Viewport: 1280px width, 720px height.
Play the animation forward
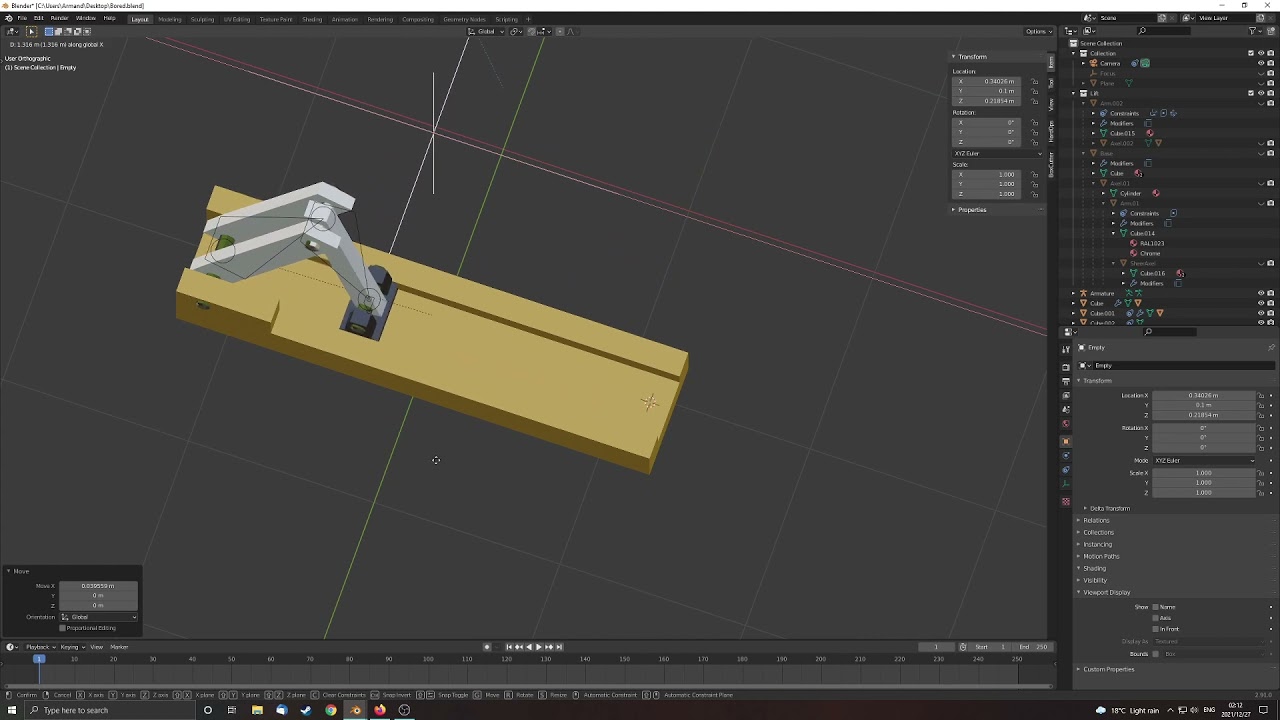(538, 647)
